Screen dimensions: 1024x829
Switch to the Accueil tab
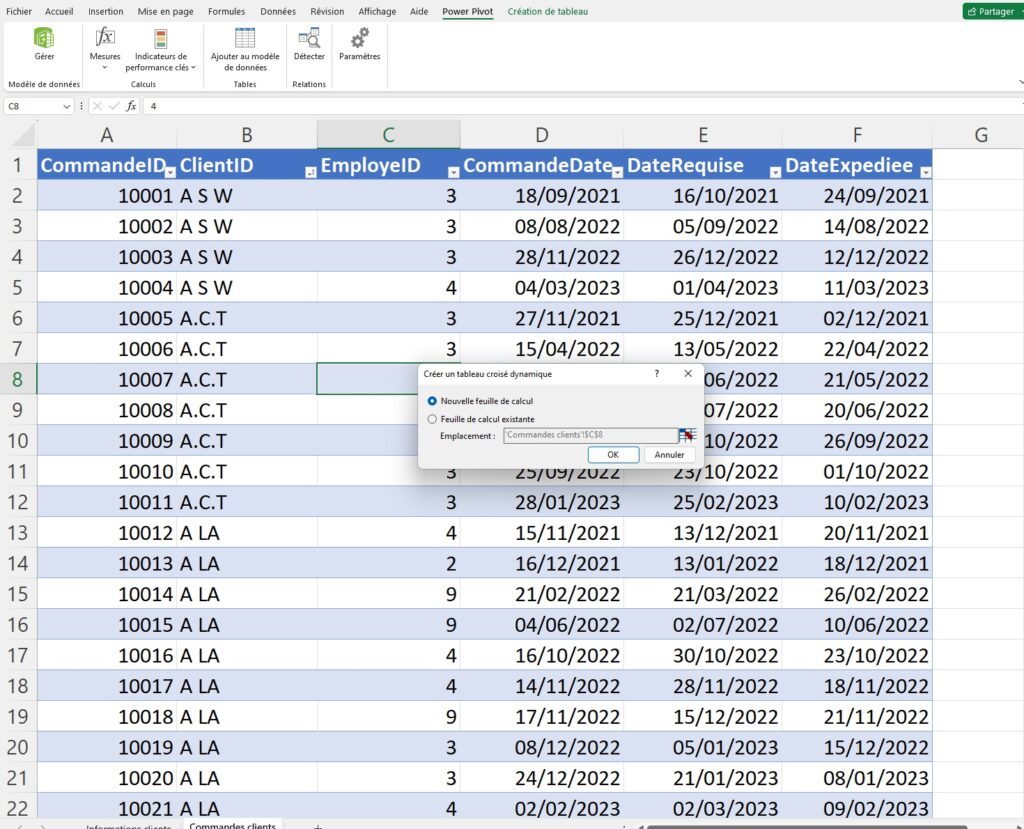pos(59,11)
